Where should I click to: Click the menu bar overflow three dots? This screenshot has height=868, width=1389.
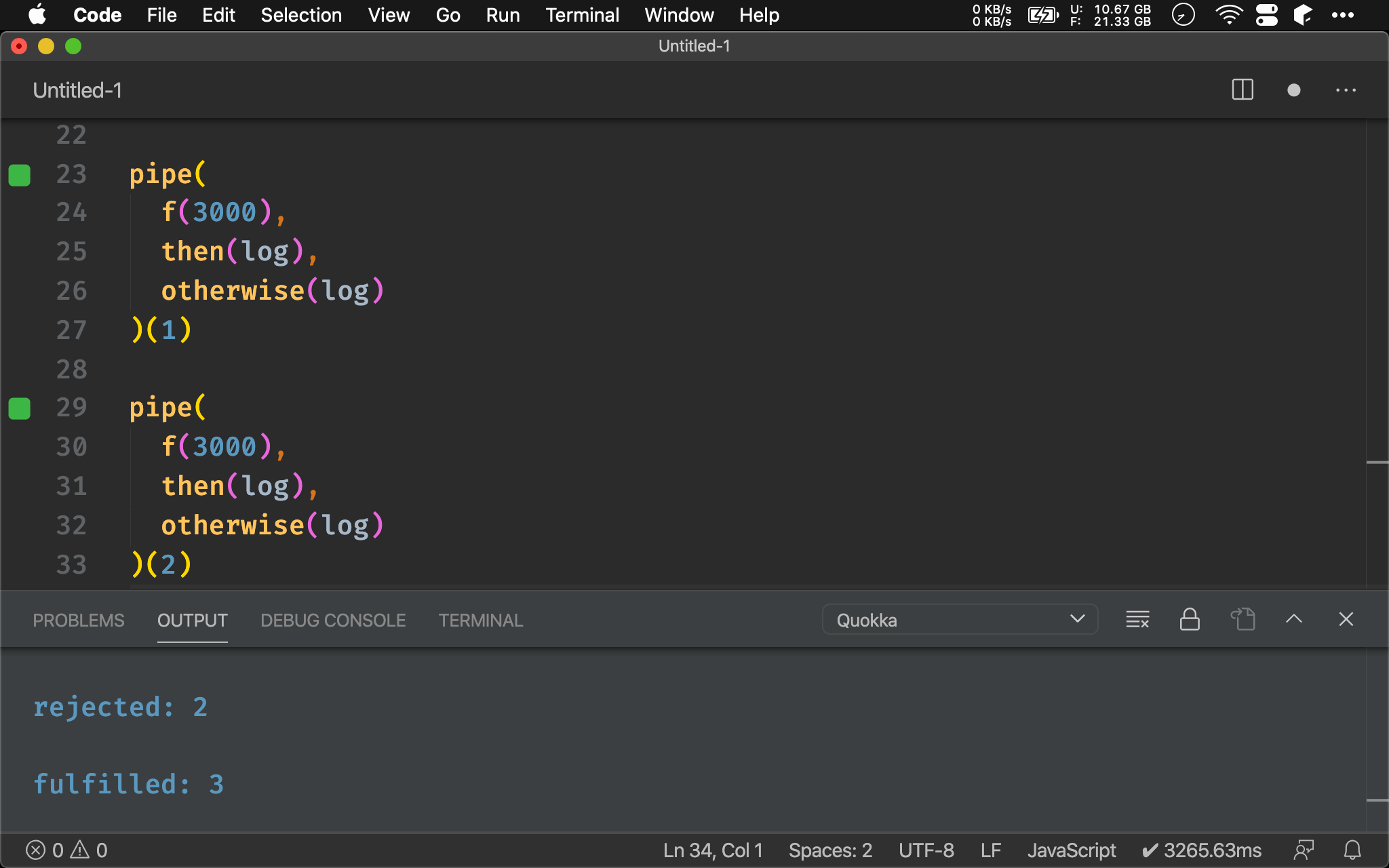(1342, 15)
